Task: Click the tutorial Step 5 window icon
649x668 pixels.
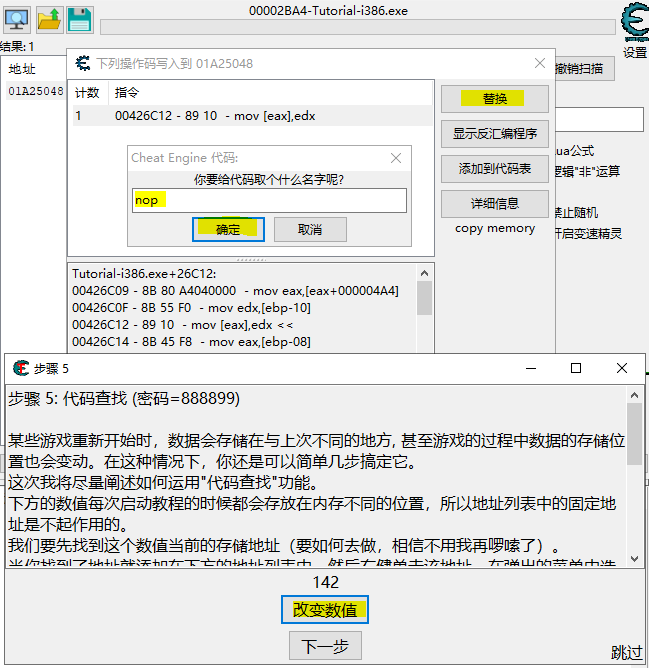Action: point(21,368)
